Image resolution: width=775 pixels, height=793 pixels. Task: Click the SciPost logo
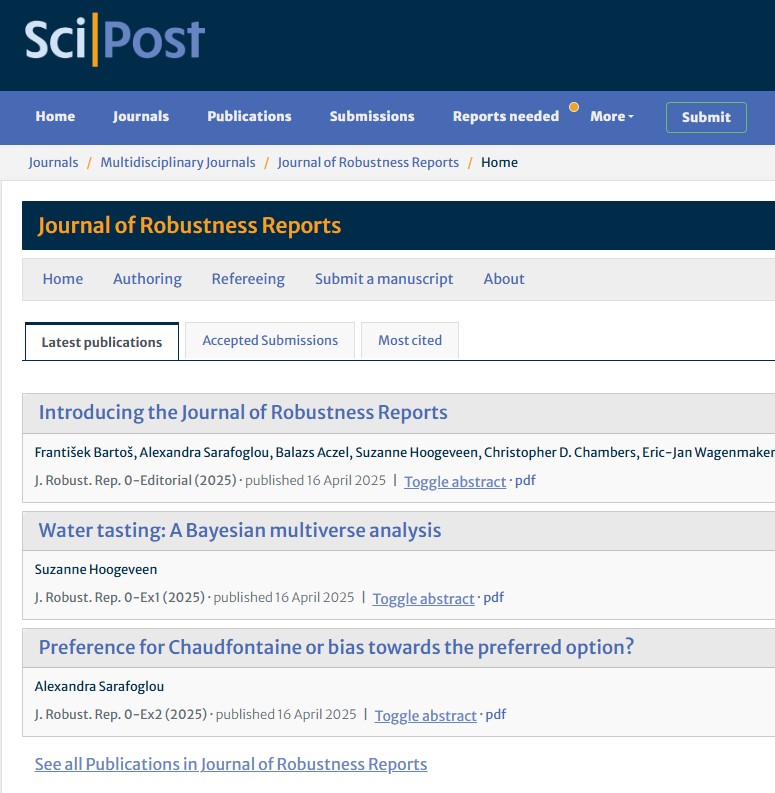point(115,39)
